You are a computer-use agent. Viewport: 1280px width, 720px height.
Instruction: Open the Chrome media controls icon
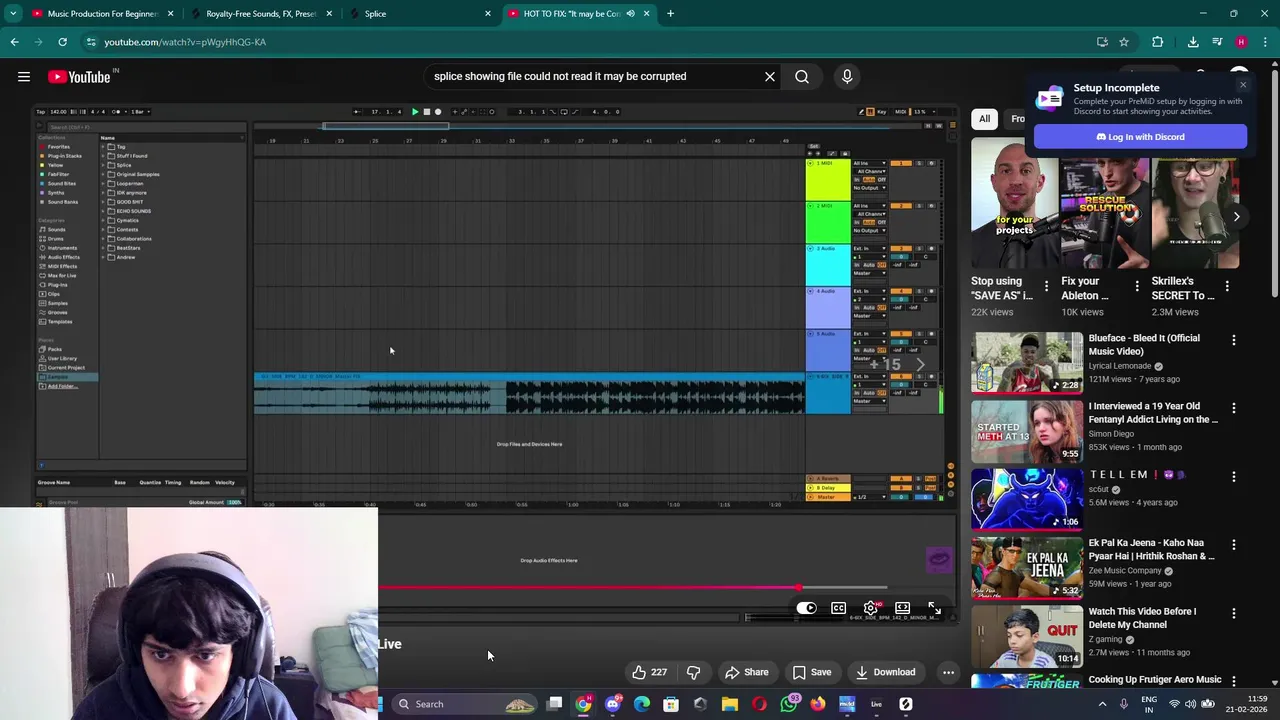coord(1217,42)
